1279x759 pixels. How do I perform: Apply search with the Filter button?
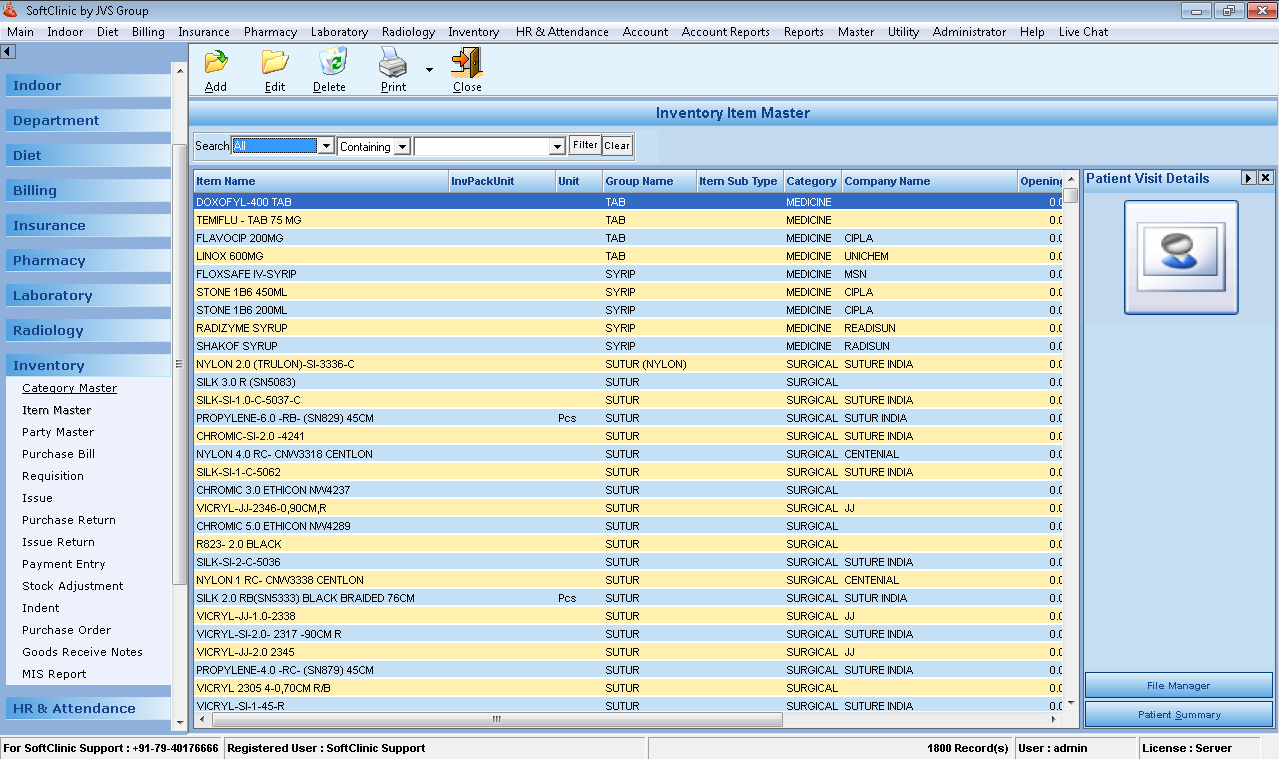pos(584,145)
